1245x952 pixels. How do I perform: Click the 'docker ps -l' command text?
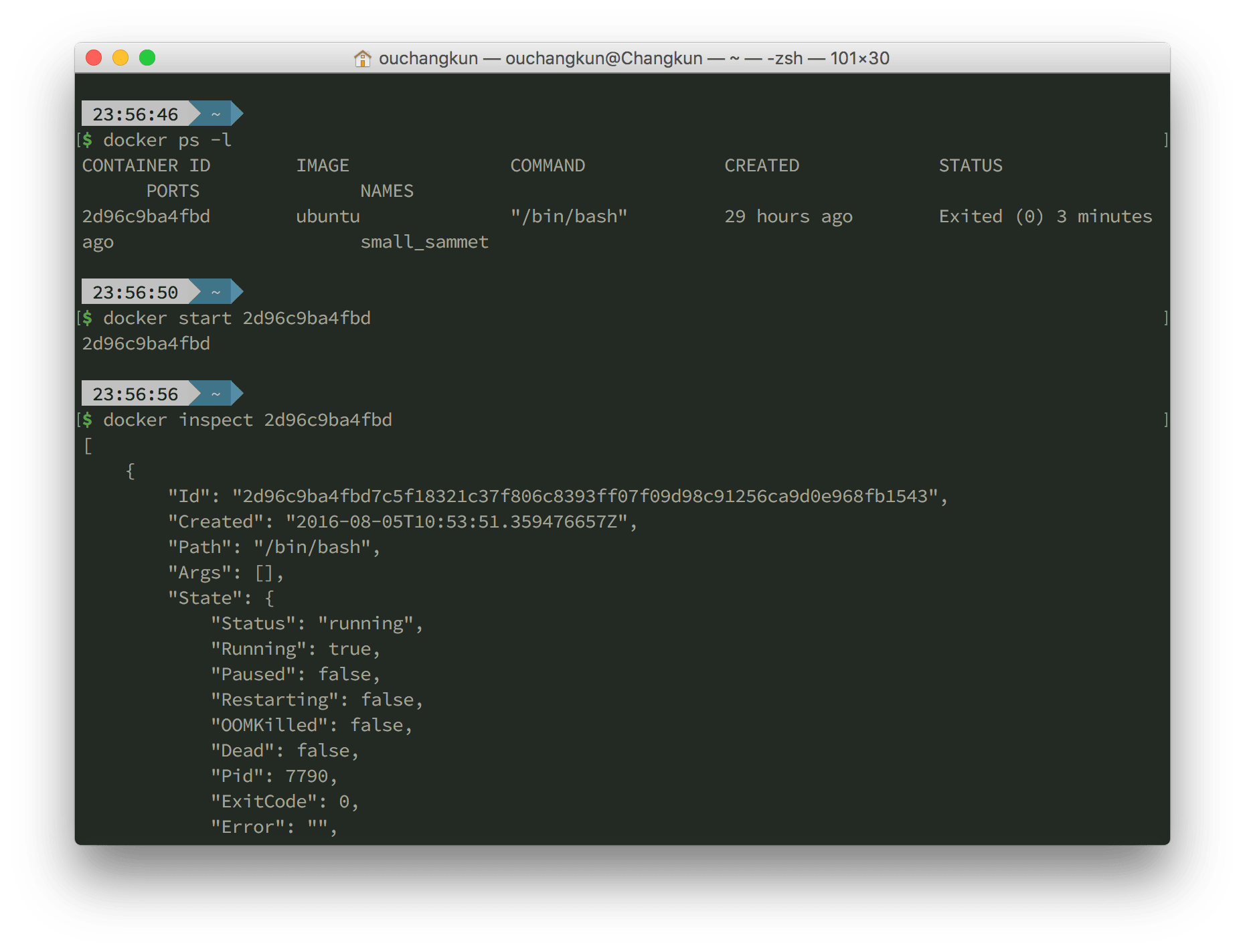(x=167, y=140)
